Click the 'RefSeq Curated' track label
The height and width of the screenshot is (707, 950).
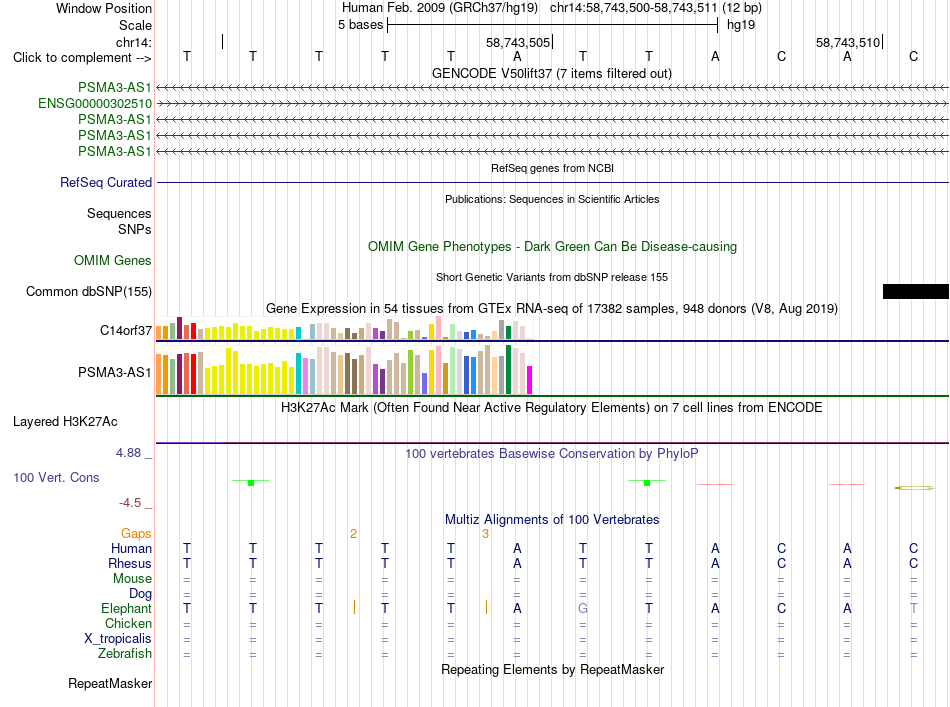point(106,182)
